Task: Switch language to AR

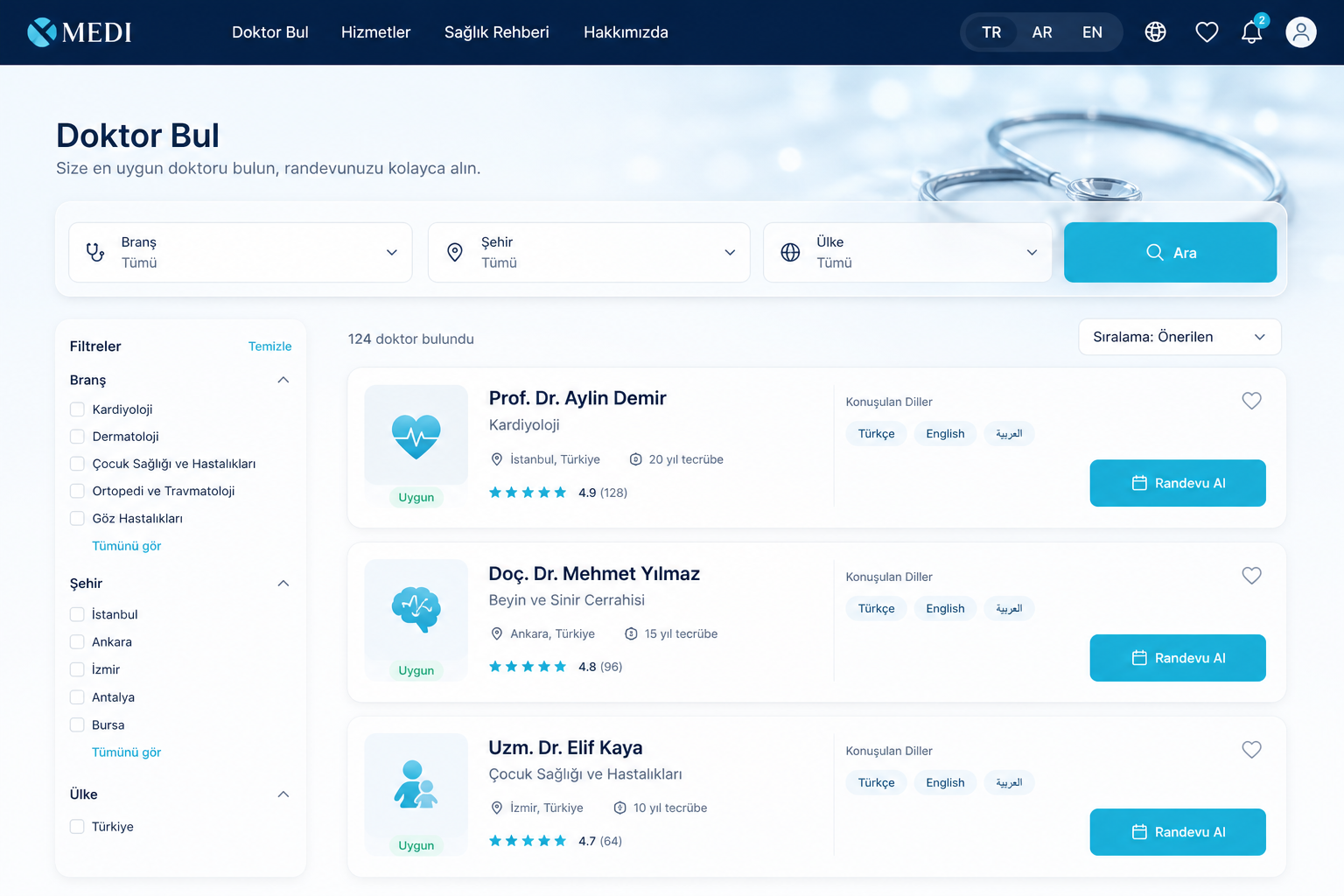Action: 1042,32
